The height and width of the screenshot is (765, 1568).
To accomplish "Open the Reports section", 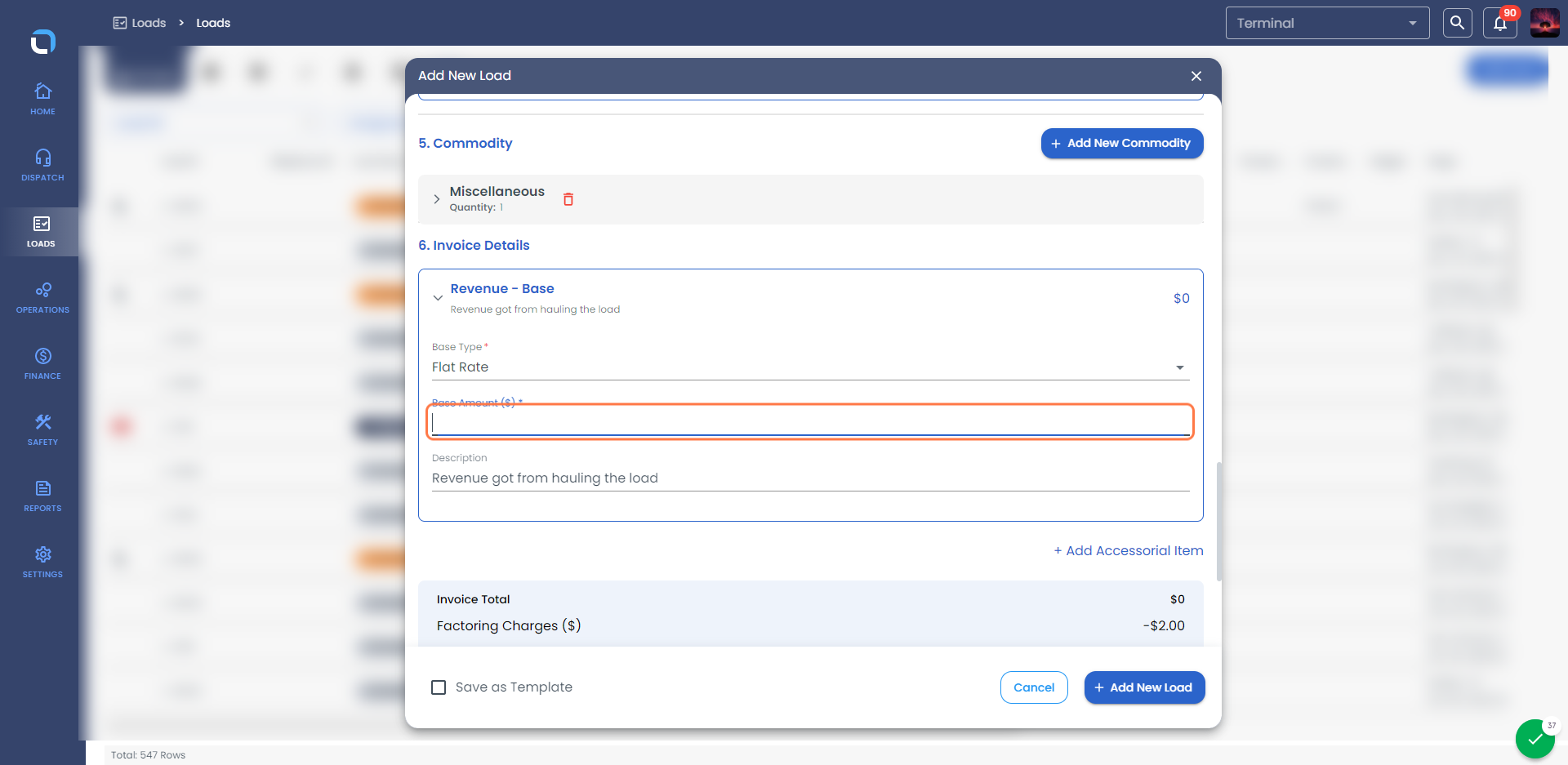I will pyautogui.click(x=42, y=496).
